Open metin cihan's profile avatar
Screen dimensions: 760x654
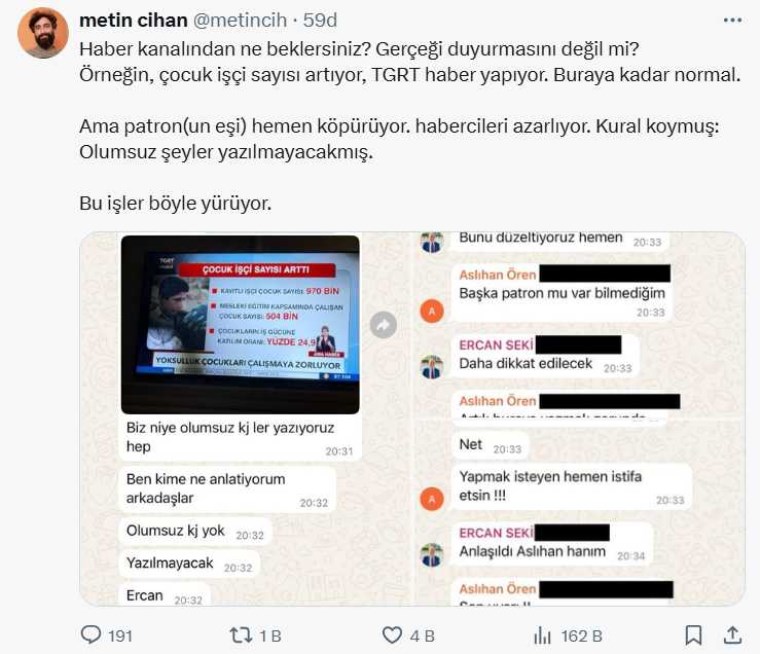coord(43,33)
